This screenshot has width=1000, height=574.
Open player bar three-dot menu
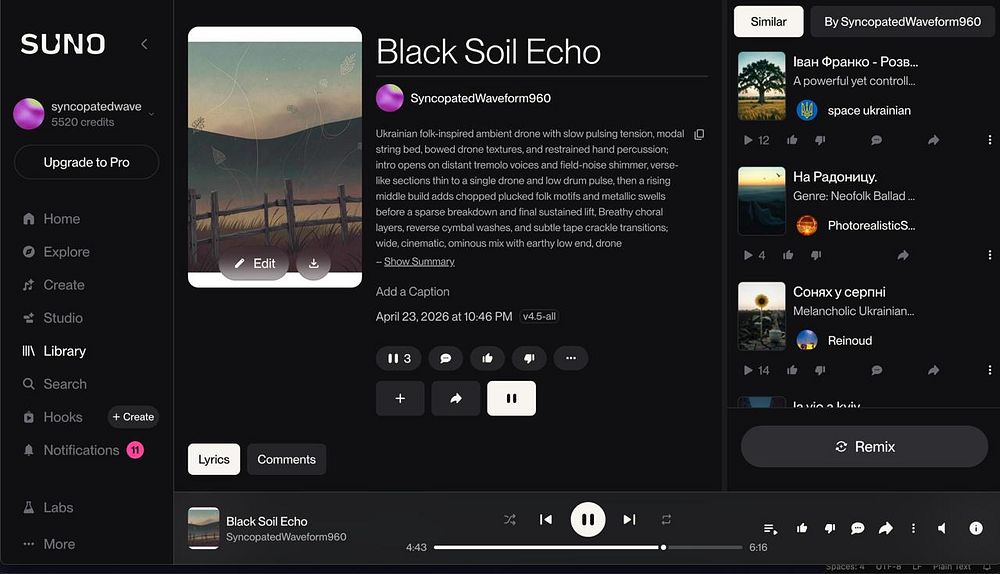tap(913, 528)
